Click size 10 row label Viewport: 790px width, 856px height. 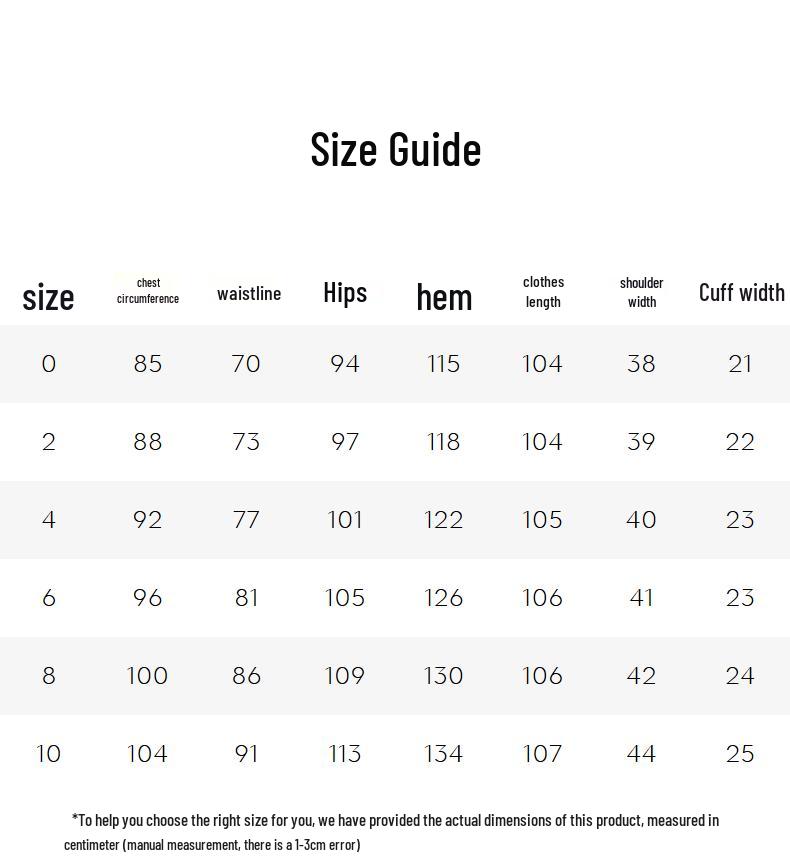click(x=49, y=754)
